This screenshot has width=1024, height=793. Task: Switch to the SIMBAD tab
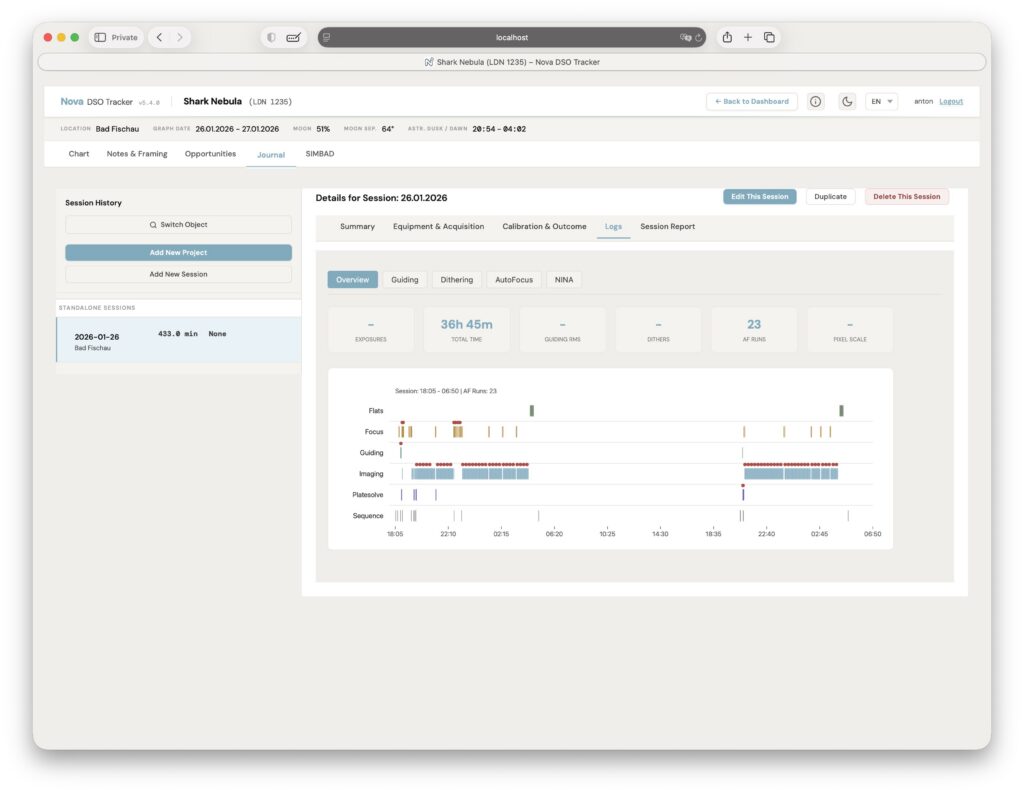click(319, 153)
